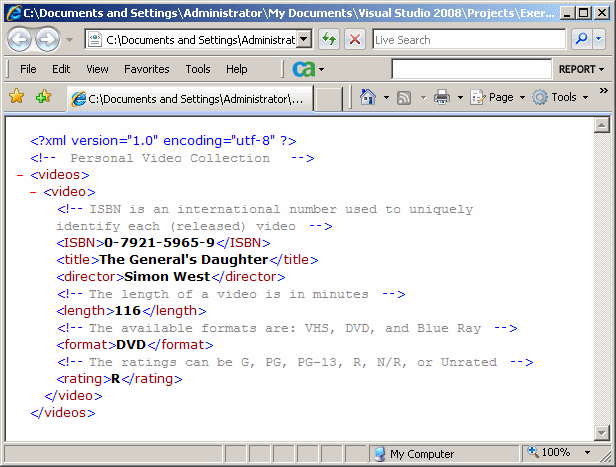The image size is (616, 467).
Task: Click the CA toolbar logo
Action: pyautogui.click(x=304, y=69)
